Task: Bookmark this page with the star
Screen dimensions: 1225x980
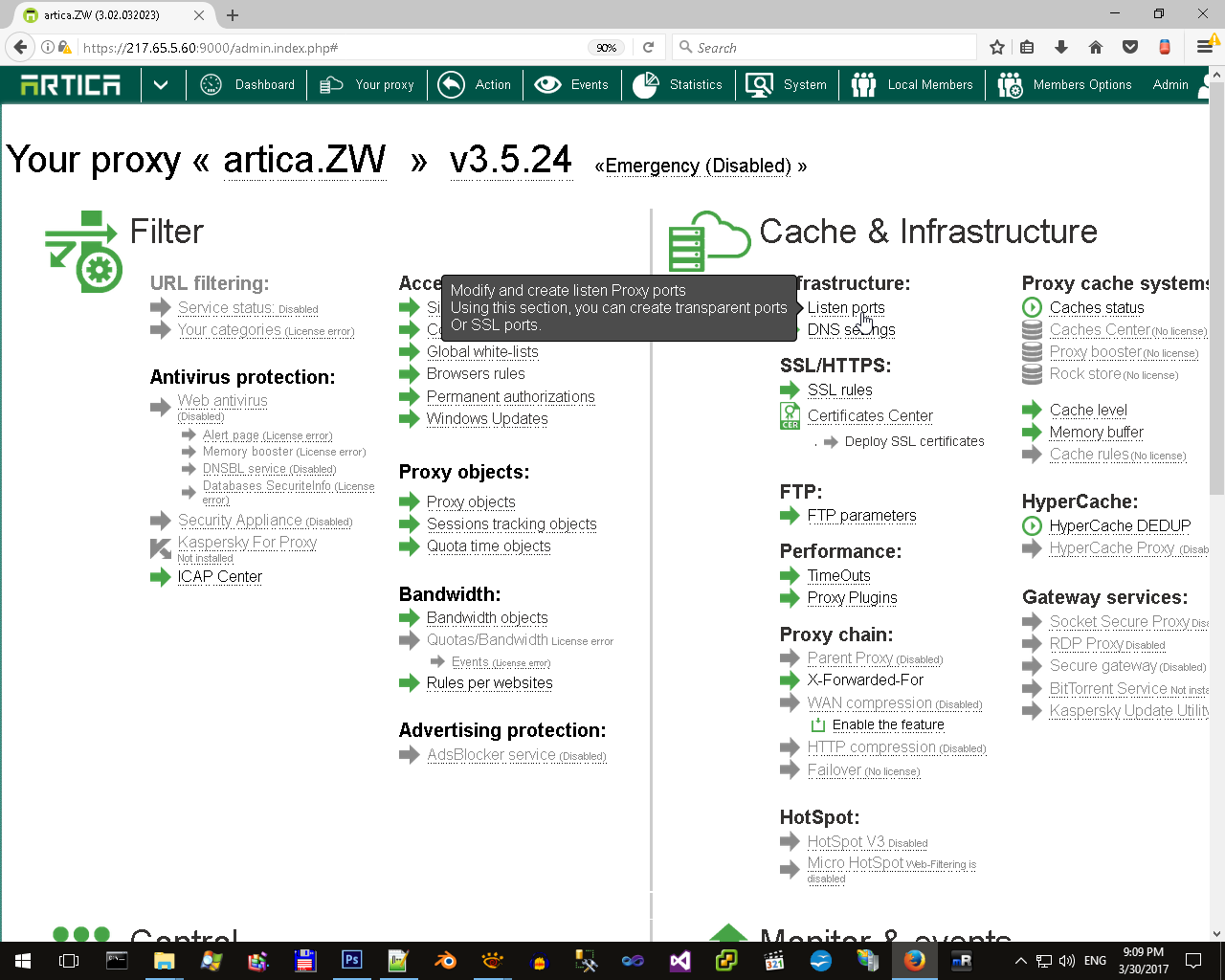Action: tap(997, 47)
